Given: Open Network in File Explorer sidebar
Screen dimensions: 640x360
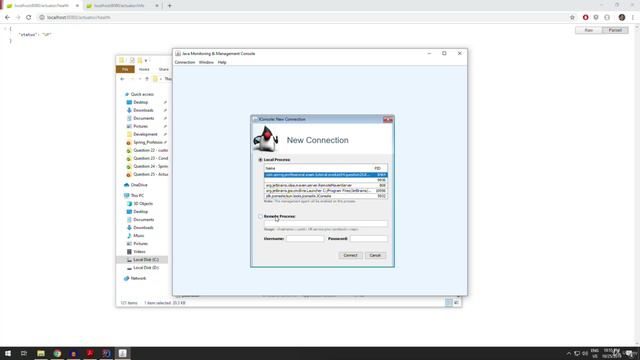Looking at the screenshot, I should click(138, 278).
